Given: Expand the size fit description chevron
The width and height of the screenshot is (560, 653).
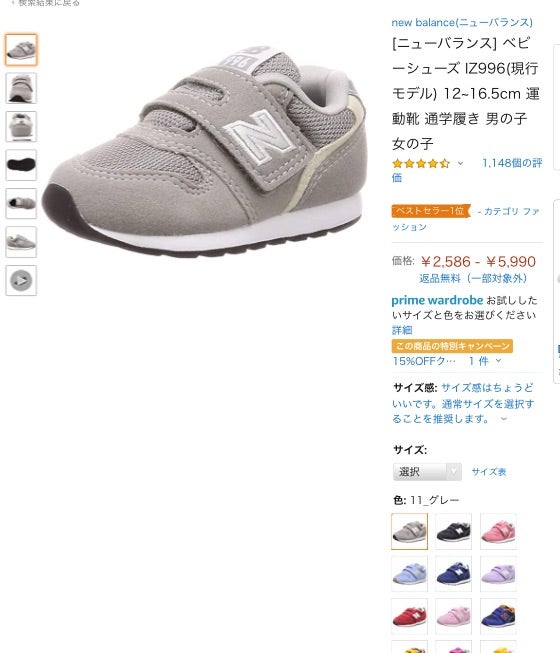Looking at the screenshot, I should coord(504,419).
